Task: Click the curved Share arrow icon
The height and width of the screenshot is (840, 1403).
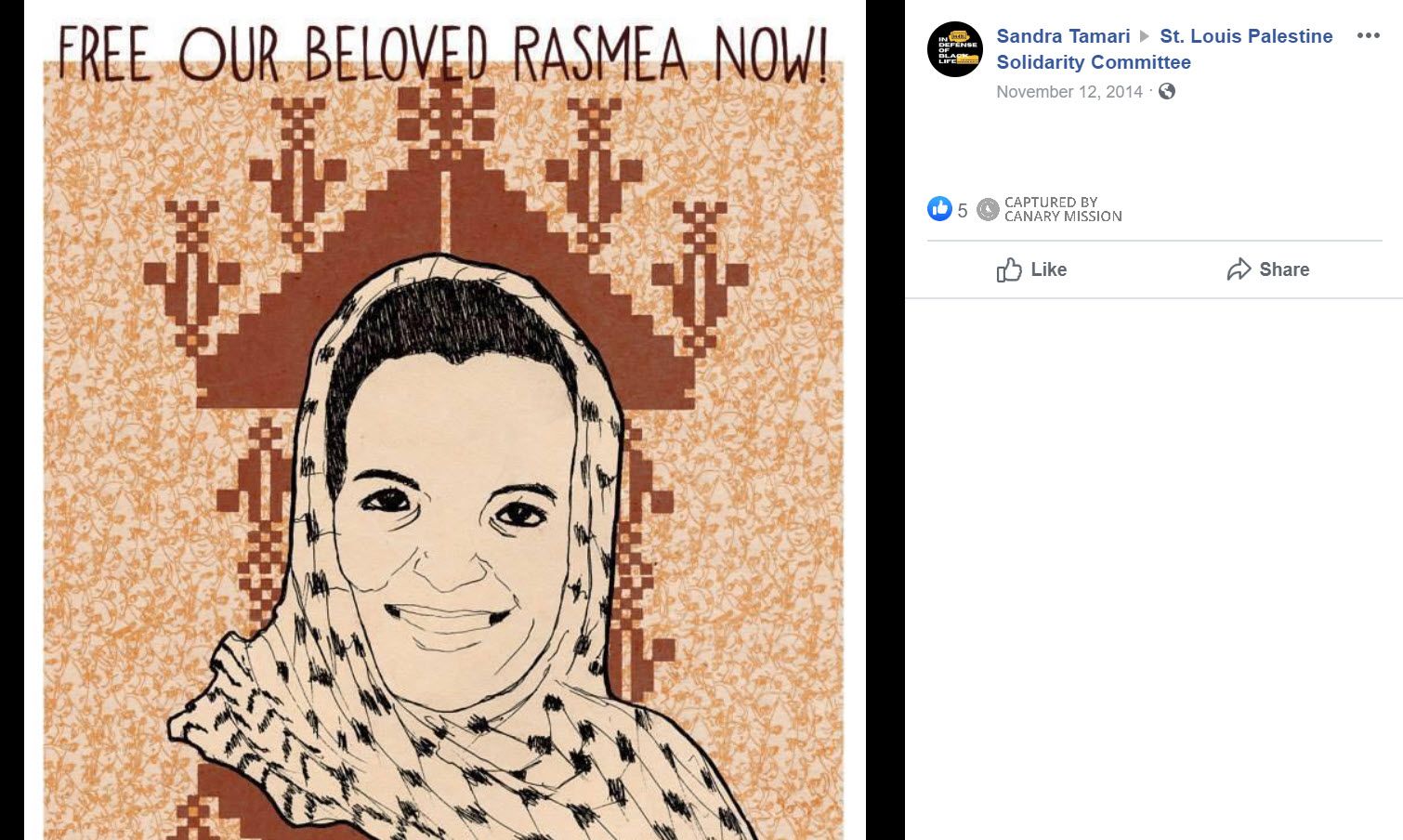Action: tap(1239, 269)
